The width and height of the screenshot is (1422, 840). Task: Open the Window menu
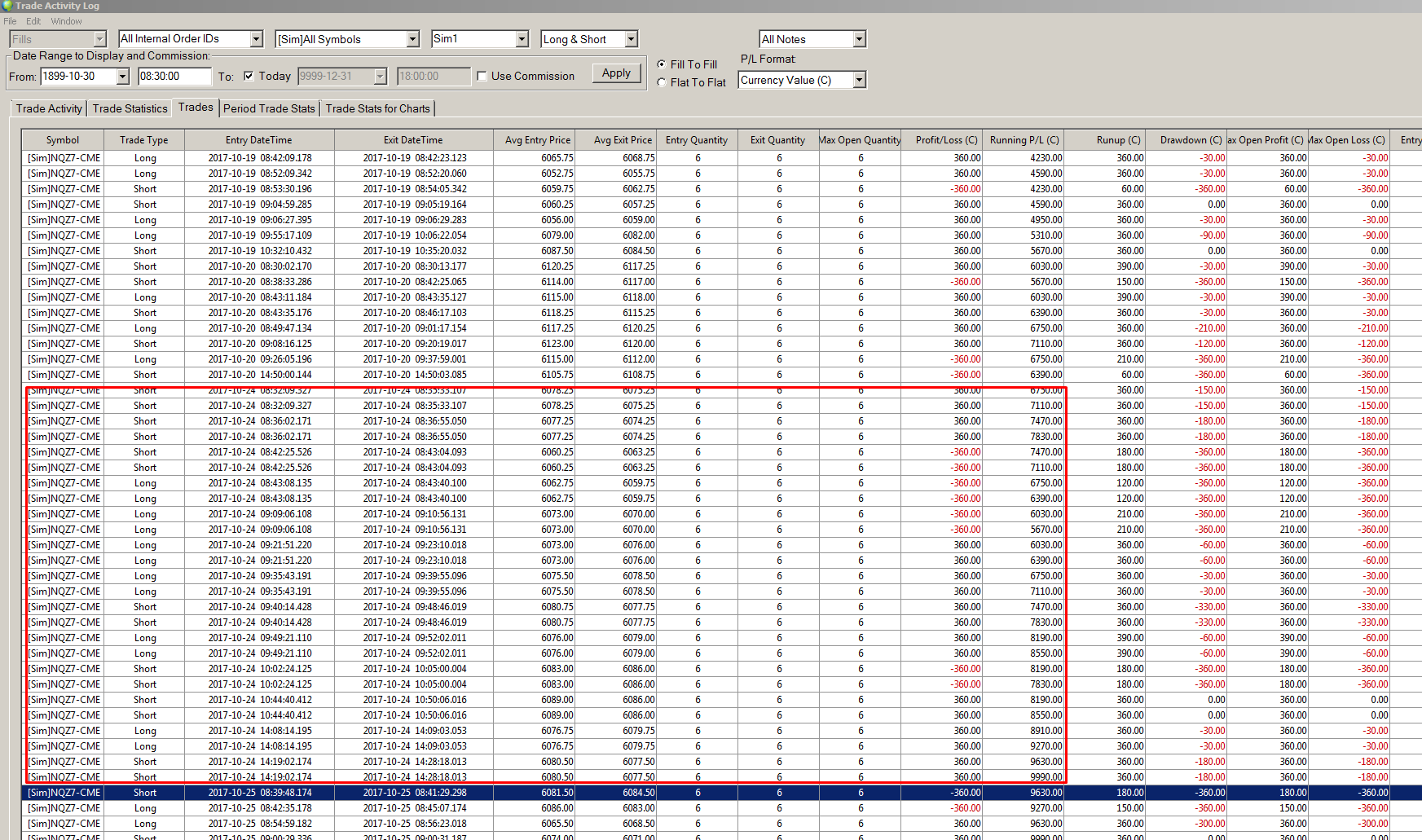click(66, 21)
